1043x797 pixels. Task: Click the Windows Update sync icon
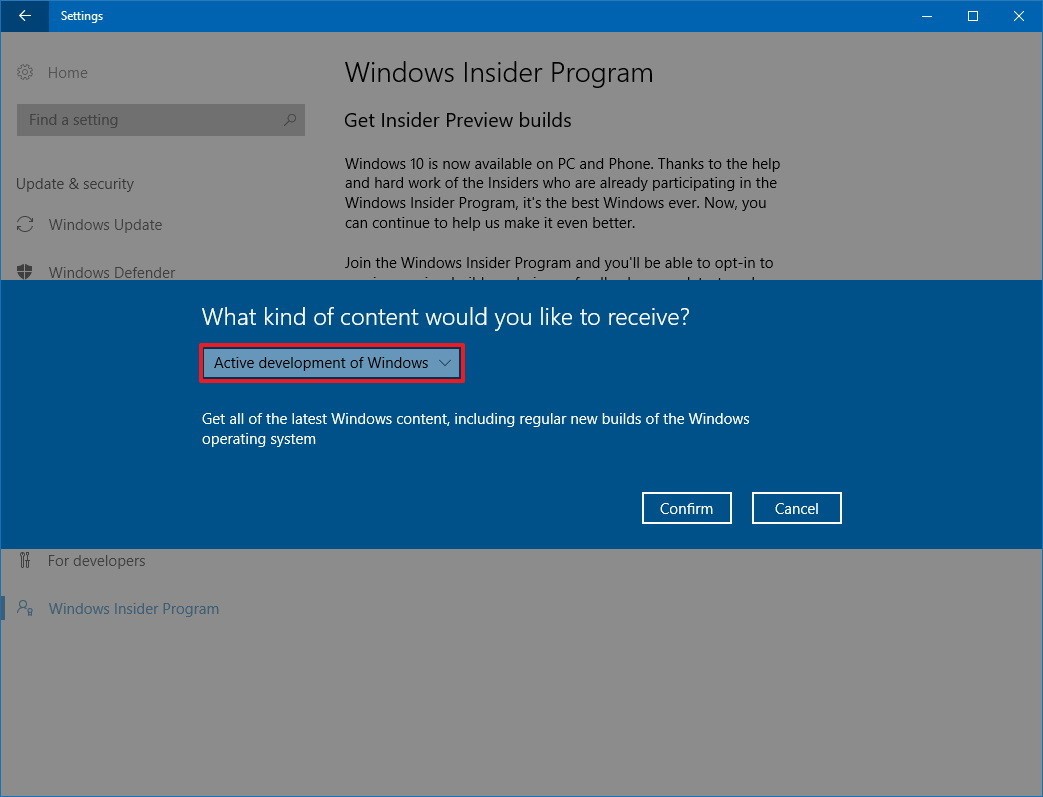click(x=26, y=225)
